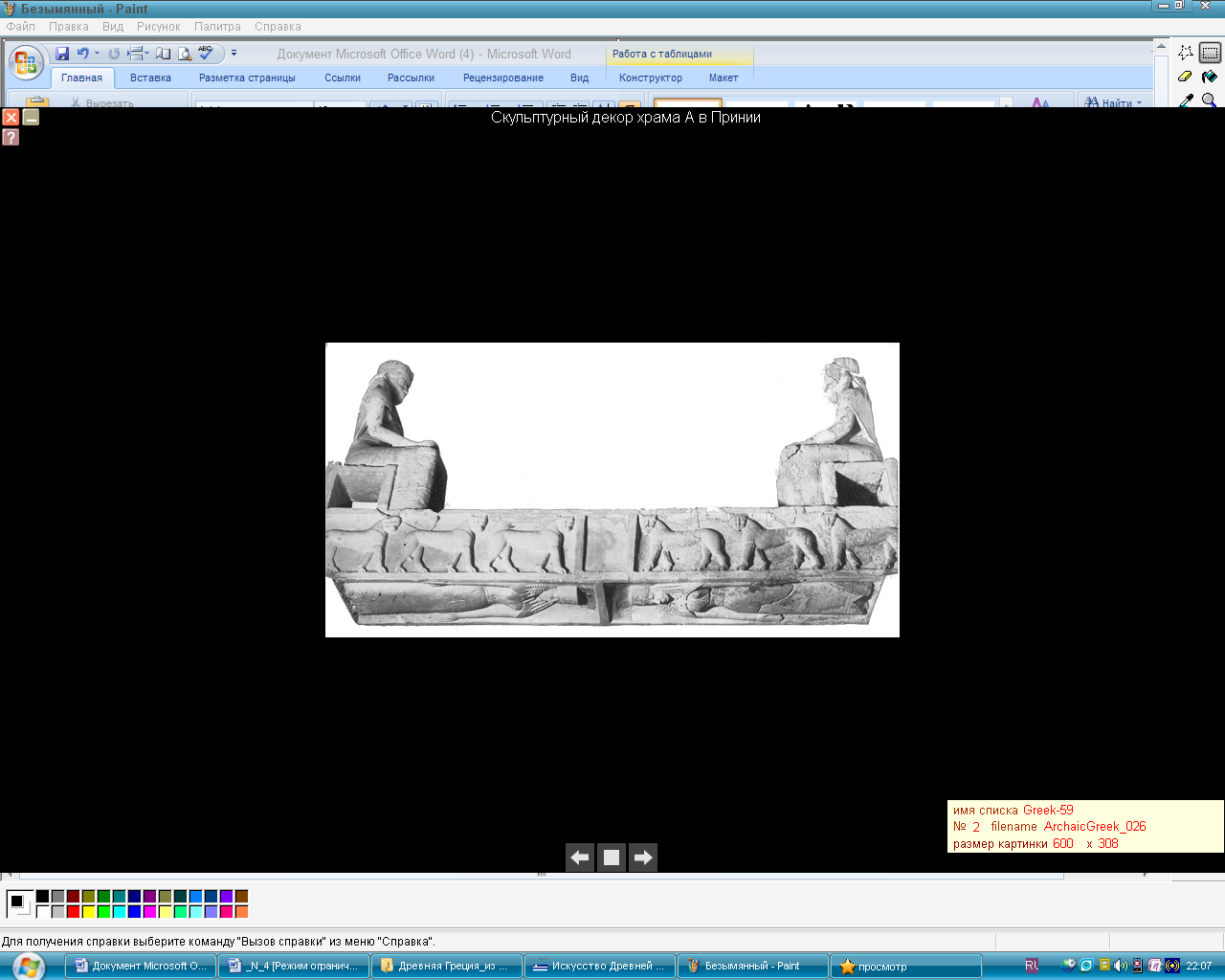This screenshot has width=1225, height=980.
Task: Switch to the Рецензирование ribbon tab
Action: 503,78
